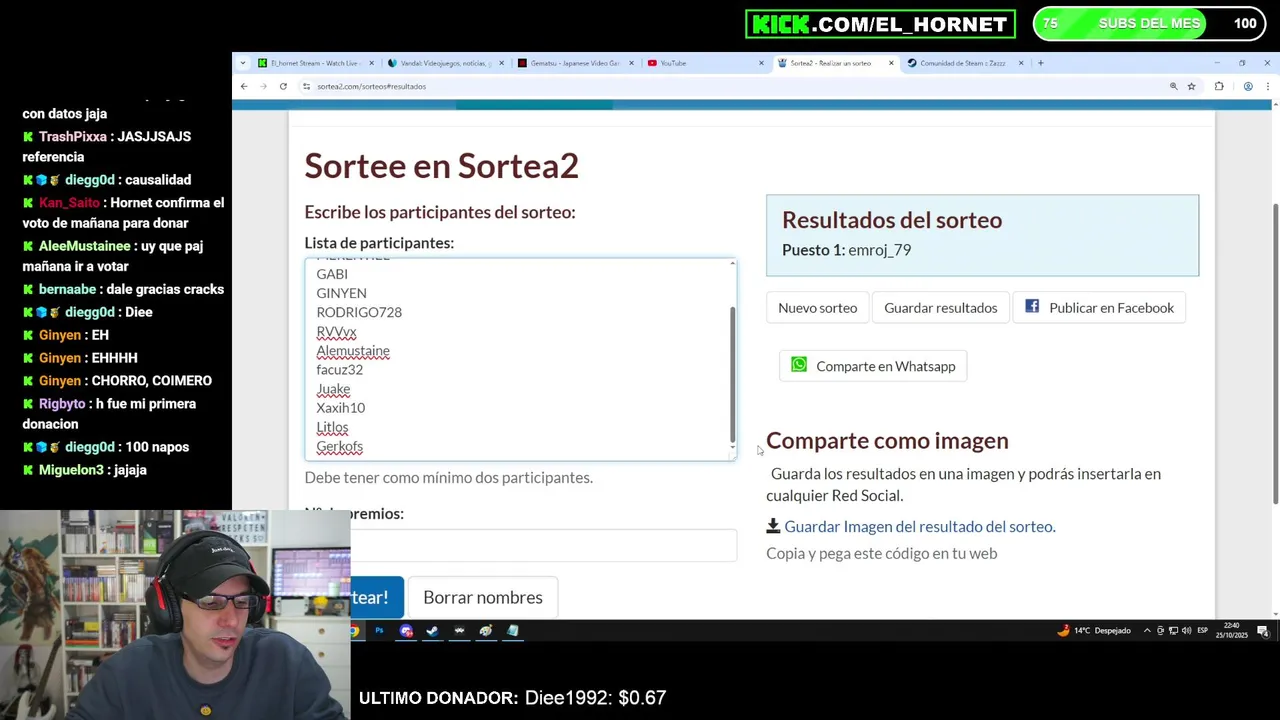Click Comparte en Whatsapp button
The width and height of the screenshot is (1280, 720).
point(874,366)
